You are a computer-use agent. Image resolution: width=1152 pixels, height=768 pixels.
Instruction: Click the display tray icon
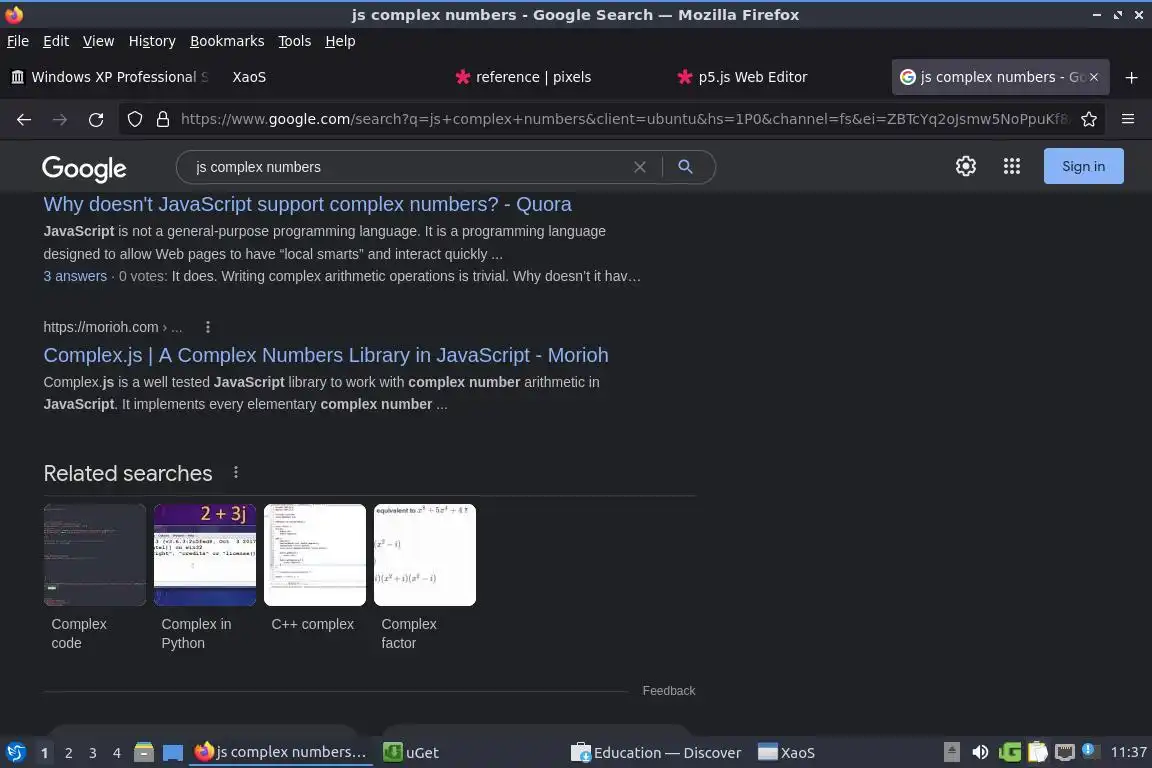[x=1065, y=752]
